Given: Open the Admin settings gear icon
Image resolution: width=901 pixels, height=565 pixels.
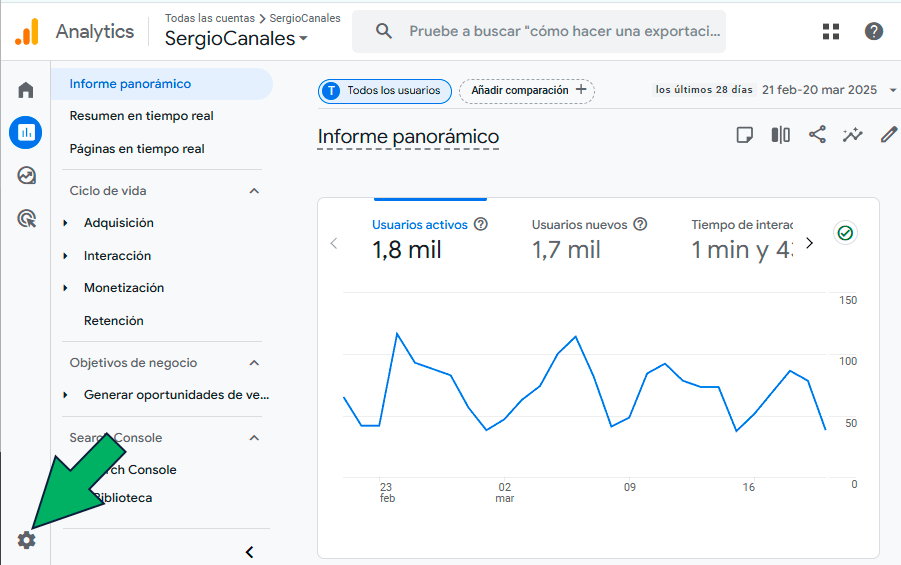Looking at the screenshot, I should click(26, 540).
